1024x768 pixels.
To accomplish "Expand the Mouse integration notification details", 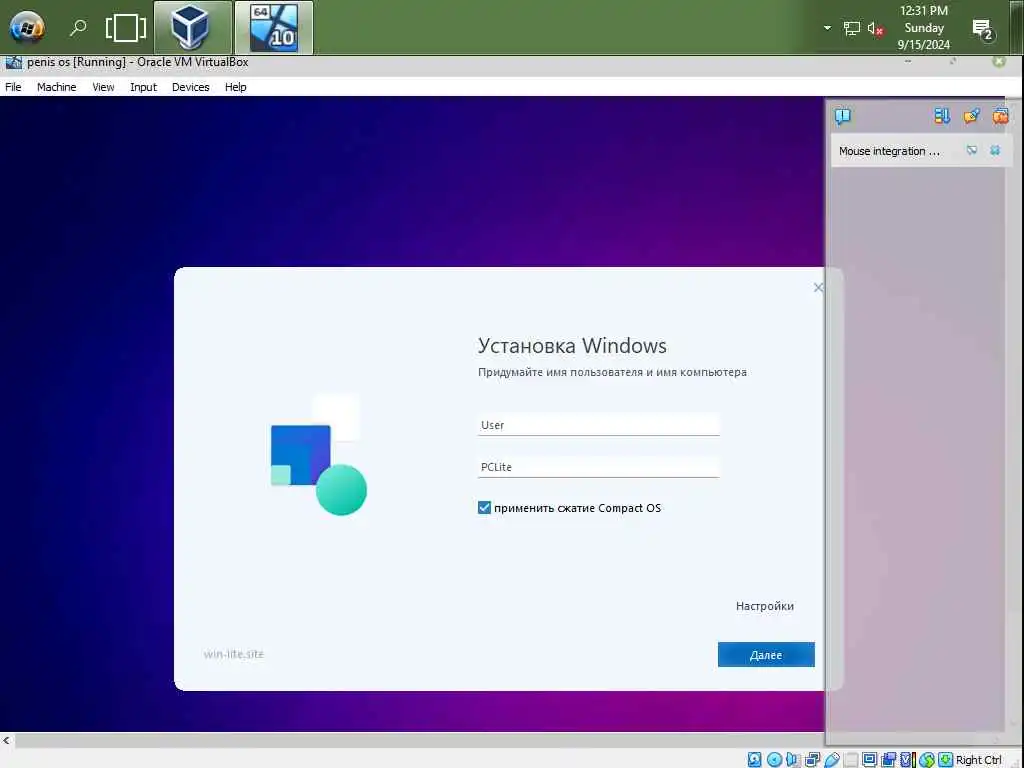I will 972,151.
